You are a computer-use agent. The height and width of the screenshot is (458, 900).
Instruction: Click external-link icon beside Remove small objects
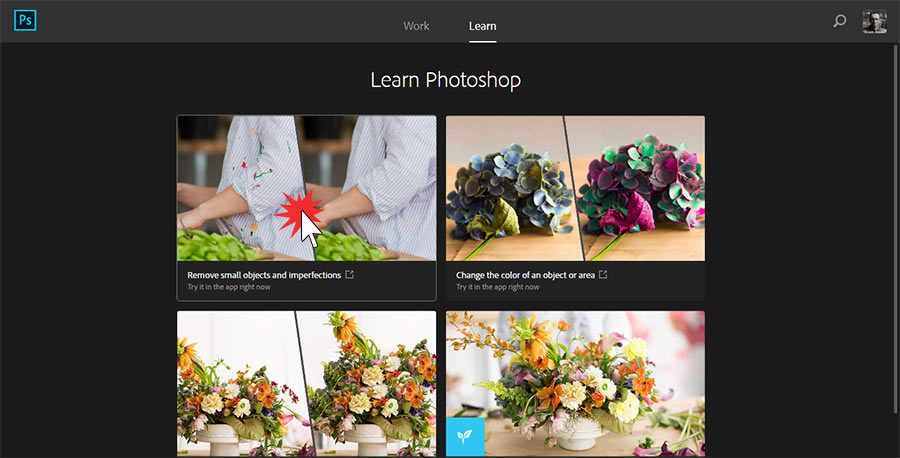click(x=349, y=274)
